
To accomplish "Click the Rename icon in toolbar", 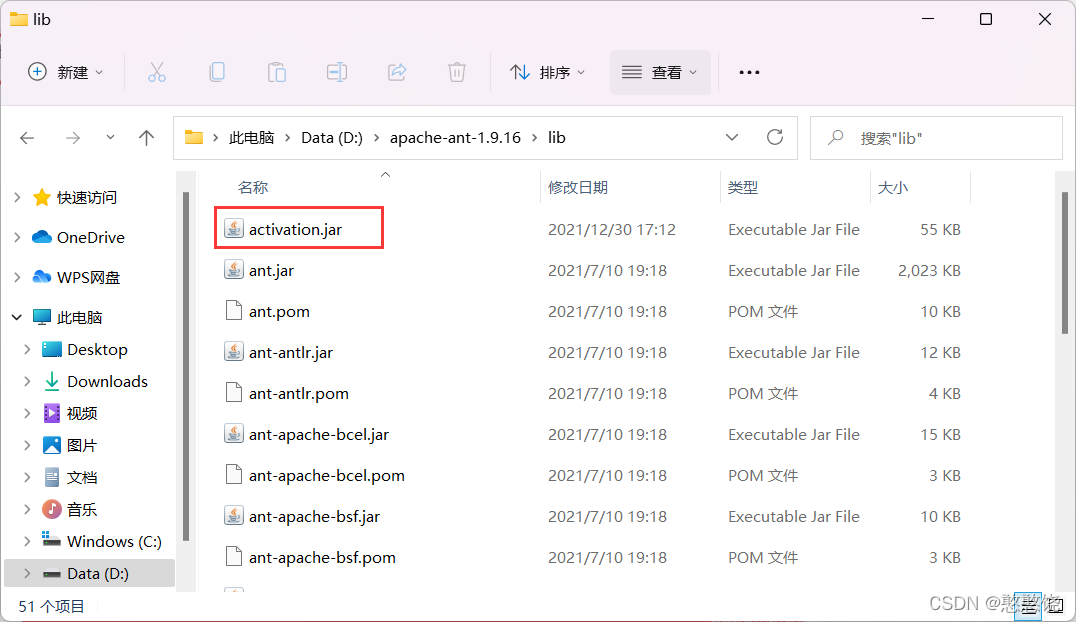I will coord(336,72).
